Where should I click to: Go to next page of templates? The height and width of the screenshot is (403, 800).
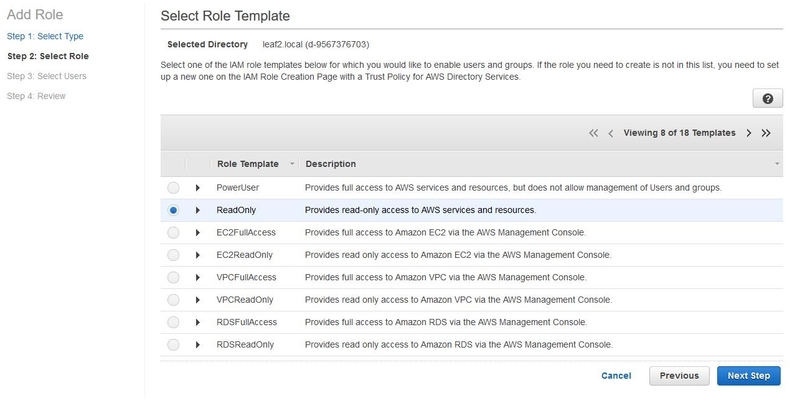click(x=748, y=133)
